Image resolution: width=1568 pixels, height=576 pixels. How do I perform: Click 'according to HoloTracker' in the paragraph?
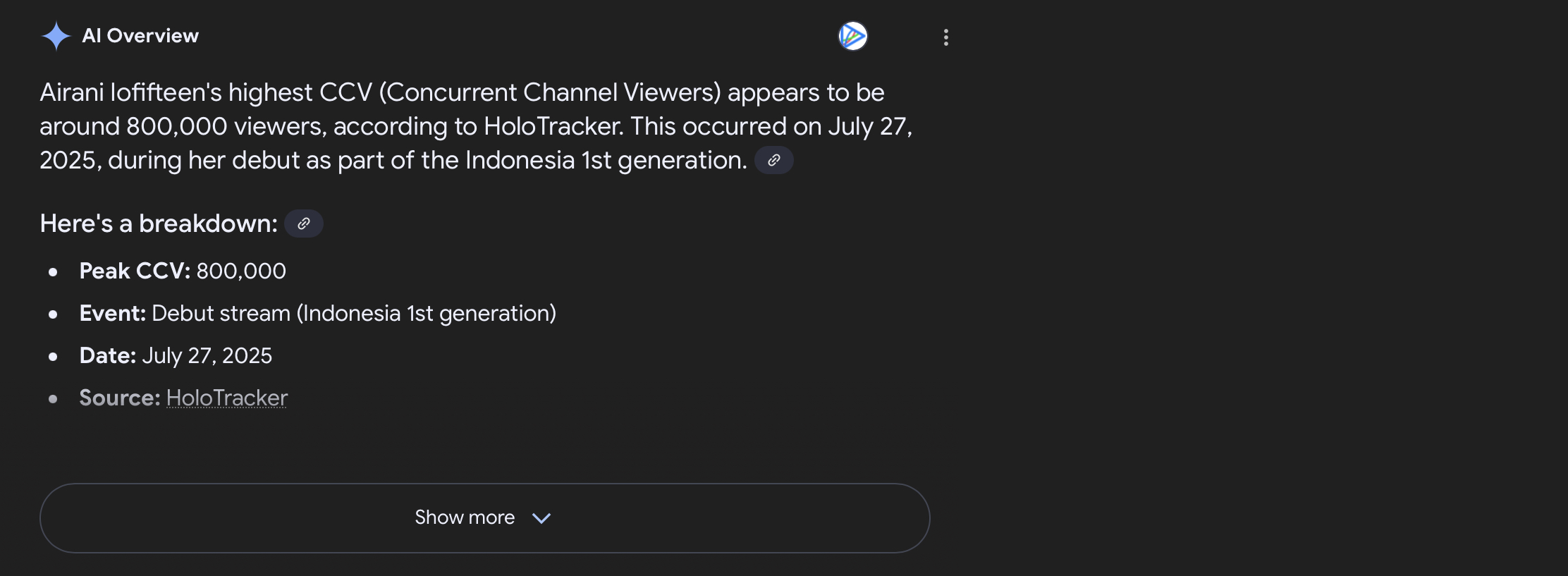click(478, 126)
